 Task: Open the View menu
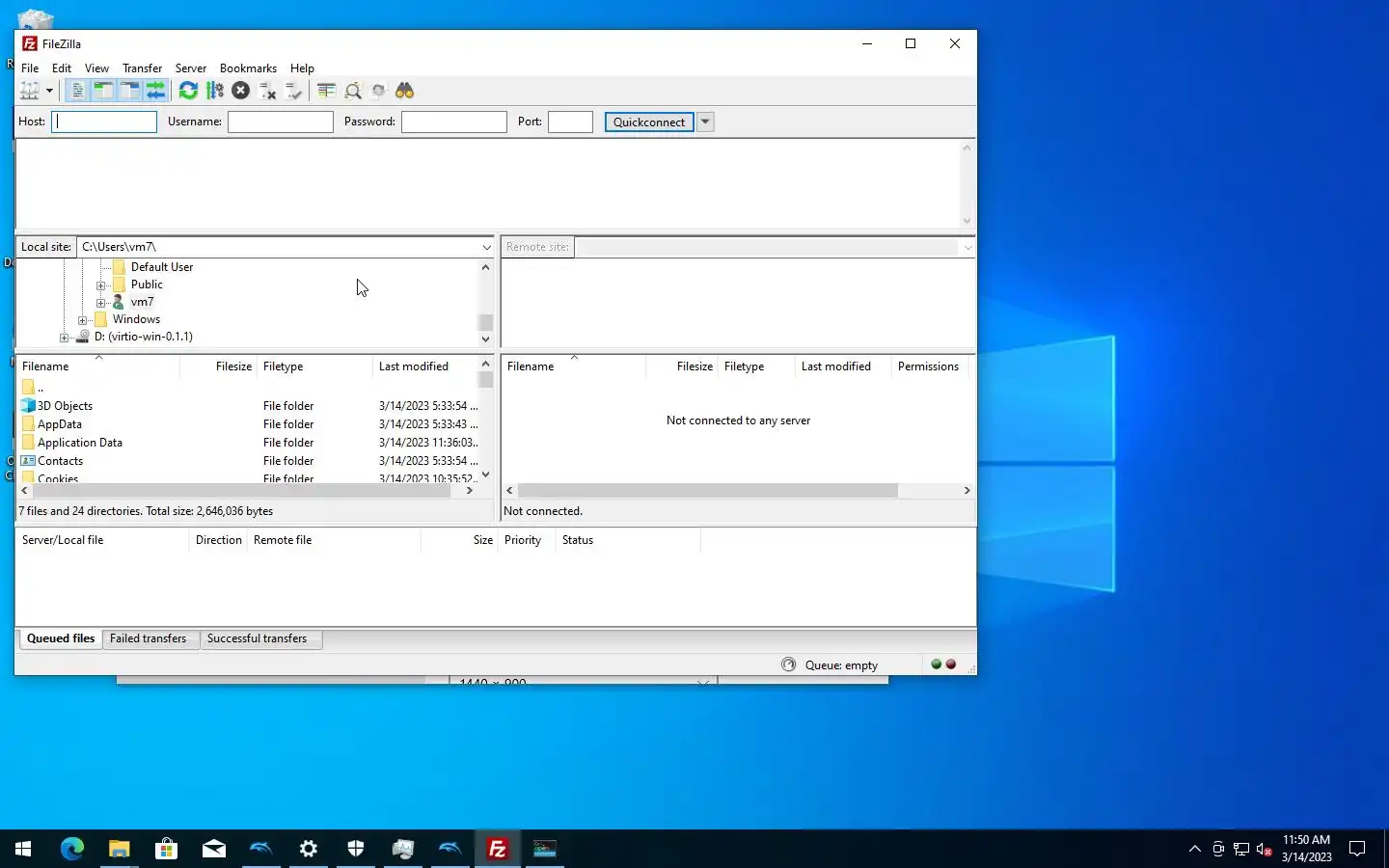click(x=96, y=68)
